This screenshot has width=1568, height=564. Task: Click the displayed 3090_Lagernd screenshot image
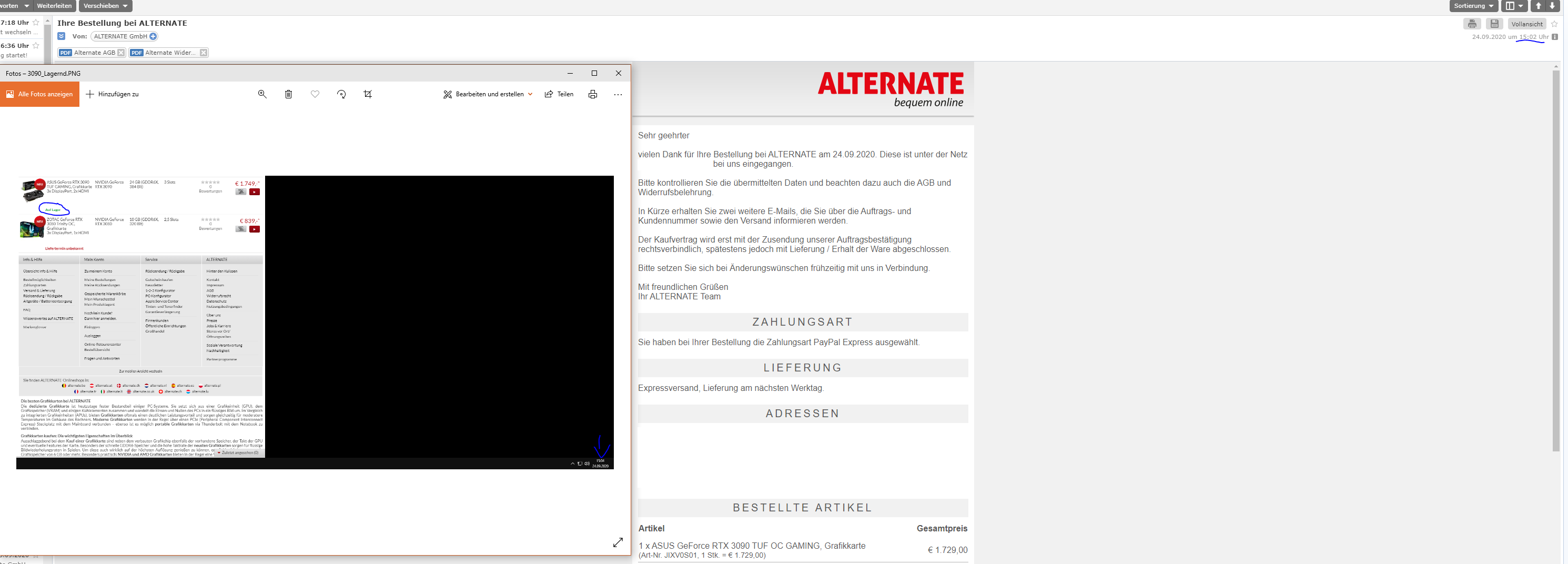coord(315,322)
